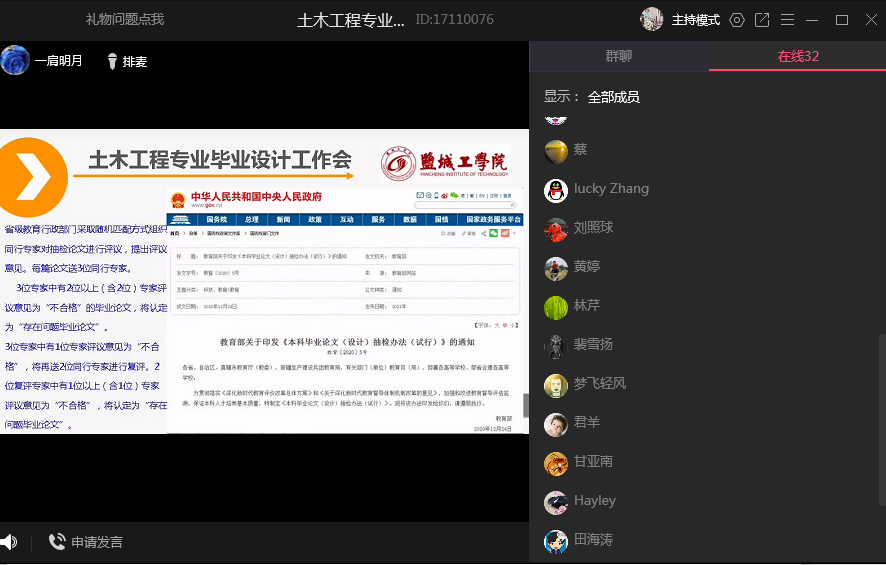Viewport: 886px width, 565px height.
Task: Click the phone icon to request speaking
Action: pyautogui.click(x=57, y=542)
